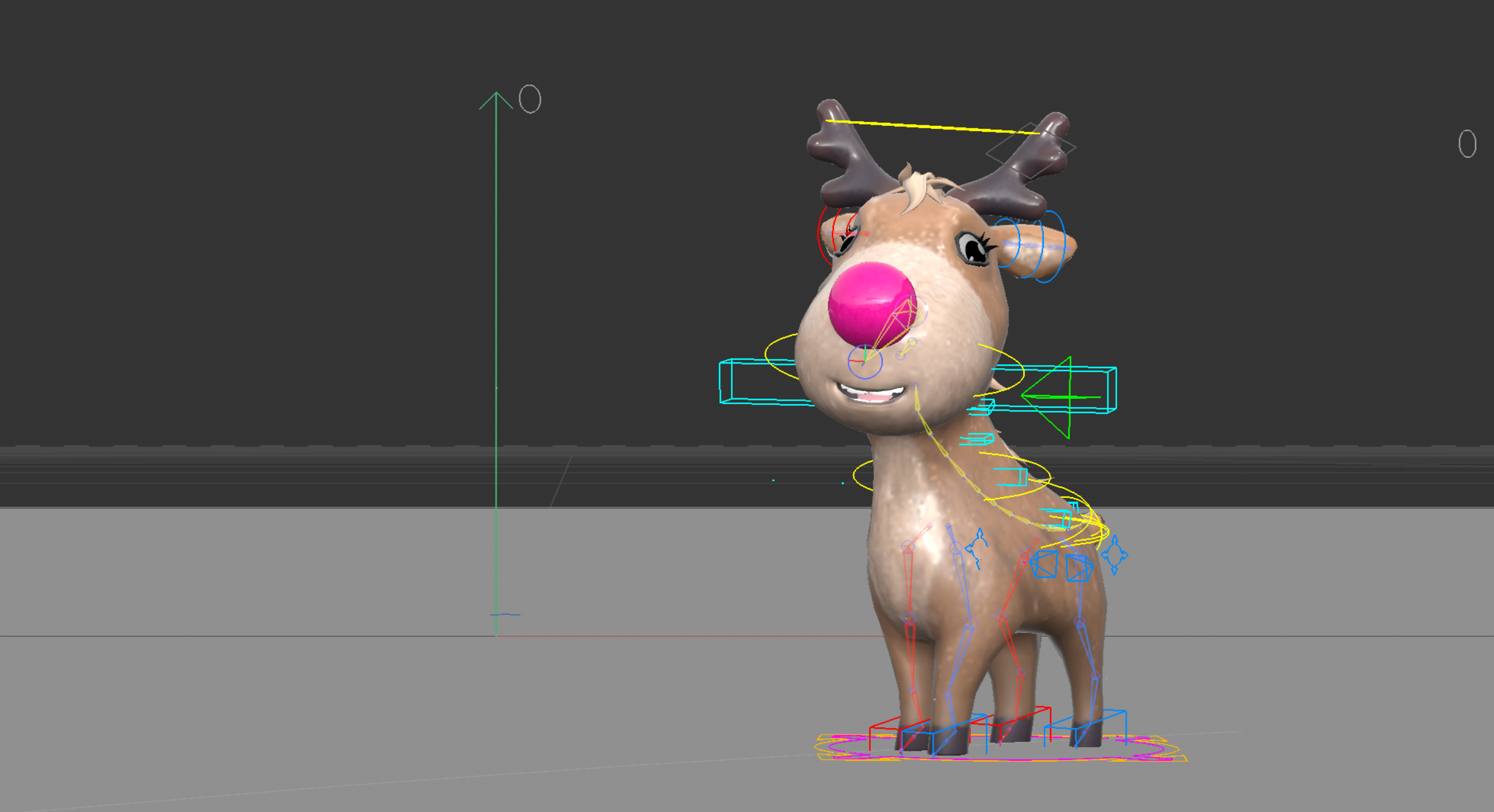Click the 0 label at the far right

[x=1467, y=143]
